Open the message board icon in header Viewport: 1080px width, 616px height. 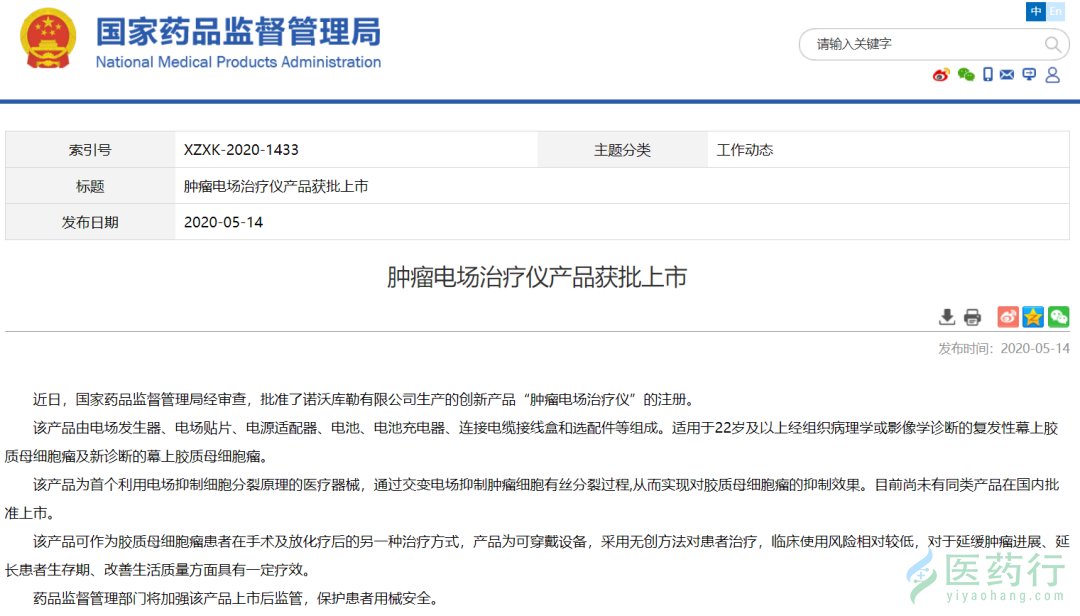click(1029, 74)
